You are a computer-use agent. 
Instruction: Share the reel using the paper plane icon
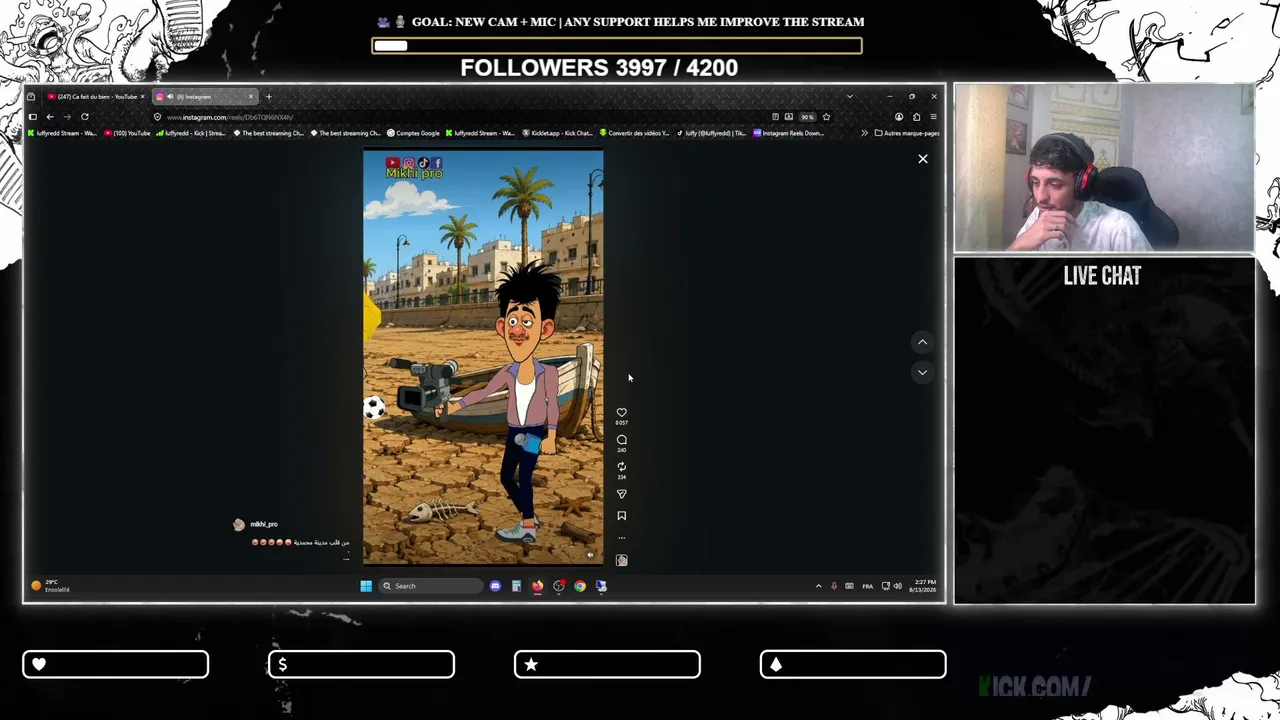coord(621,494)
